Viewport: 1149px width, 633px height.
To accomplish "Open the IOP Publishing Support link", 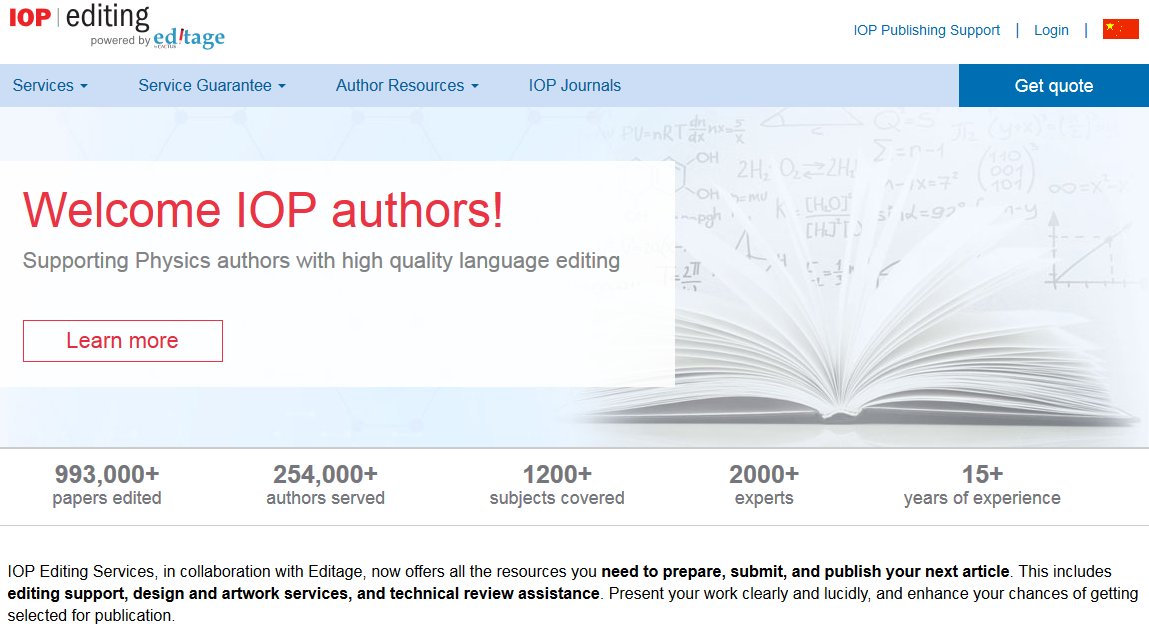I will [926, 30].
